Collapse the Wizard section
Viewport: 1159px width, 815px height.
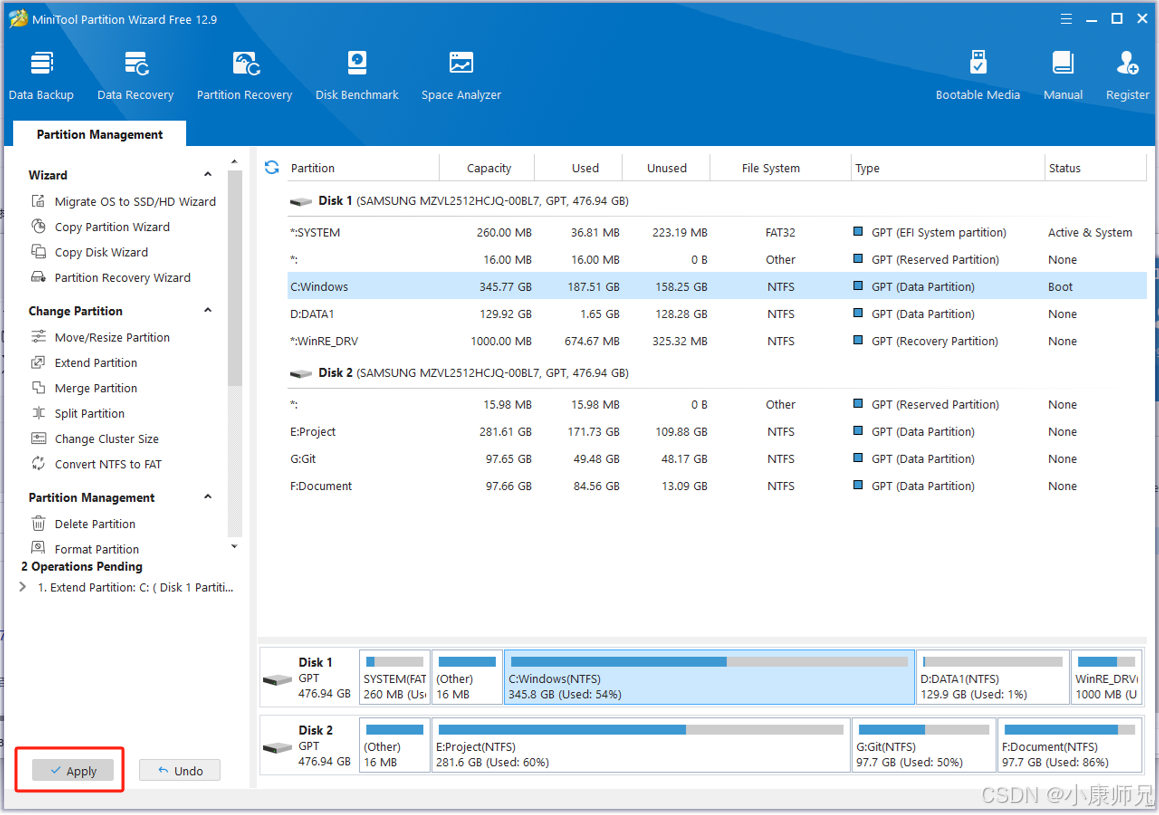(208, 175)
